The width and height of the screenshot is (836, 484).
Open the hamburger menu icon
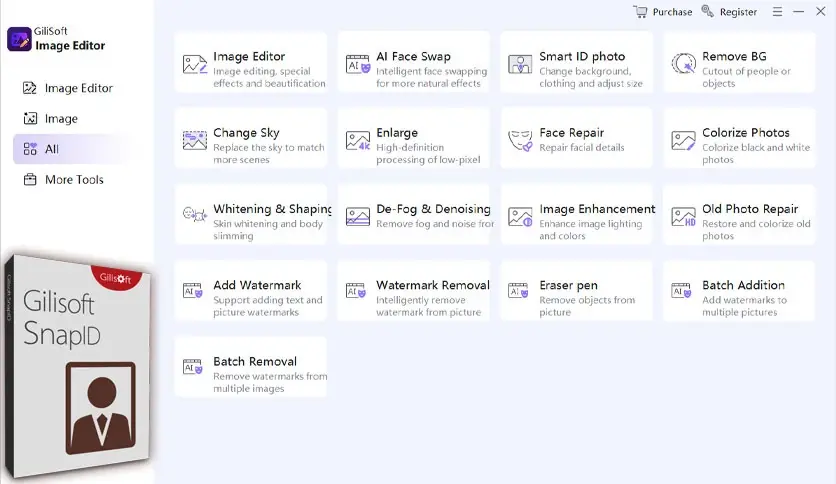point(777,12)
